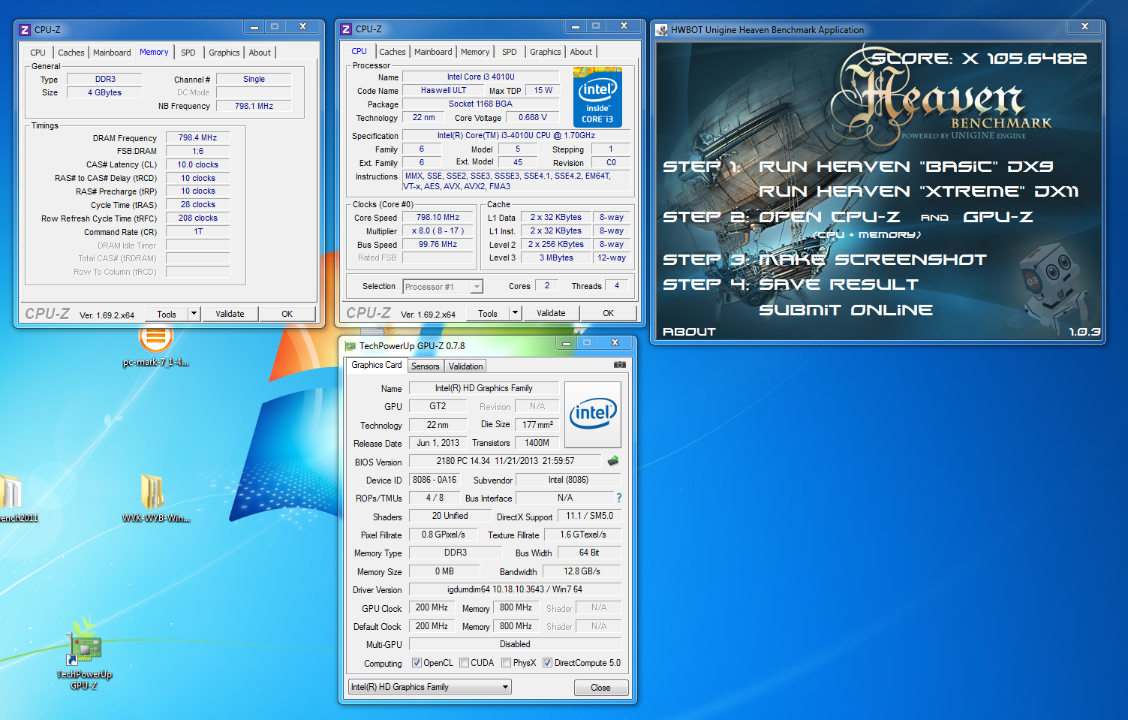Open About in Heaven benchmark app
This screenshot has width=1128, height=720.
(x=689, y=332)
